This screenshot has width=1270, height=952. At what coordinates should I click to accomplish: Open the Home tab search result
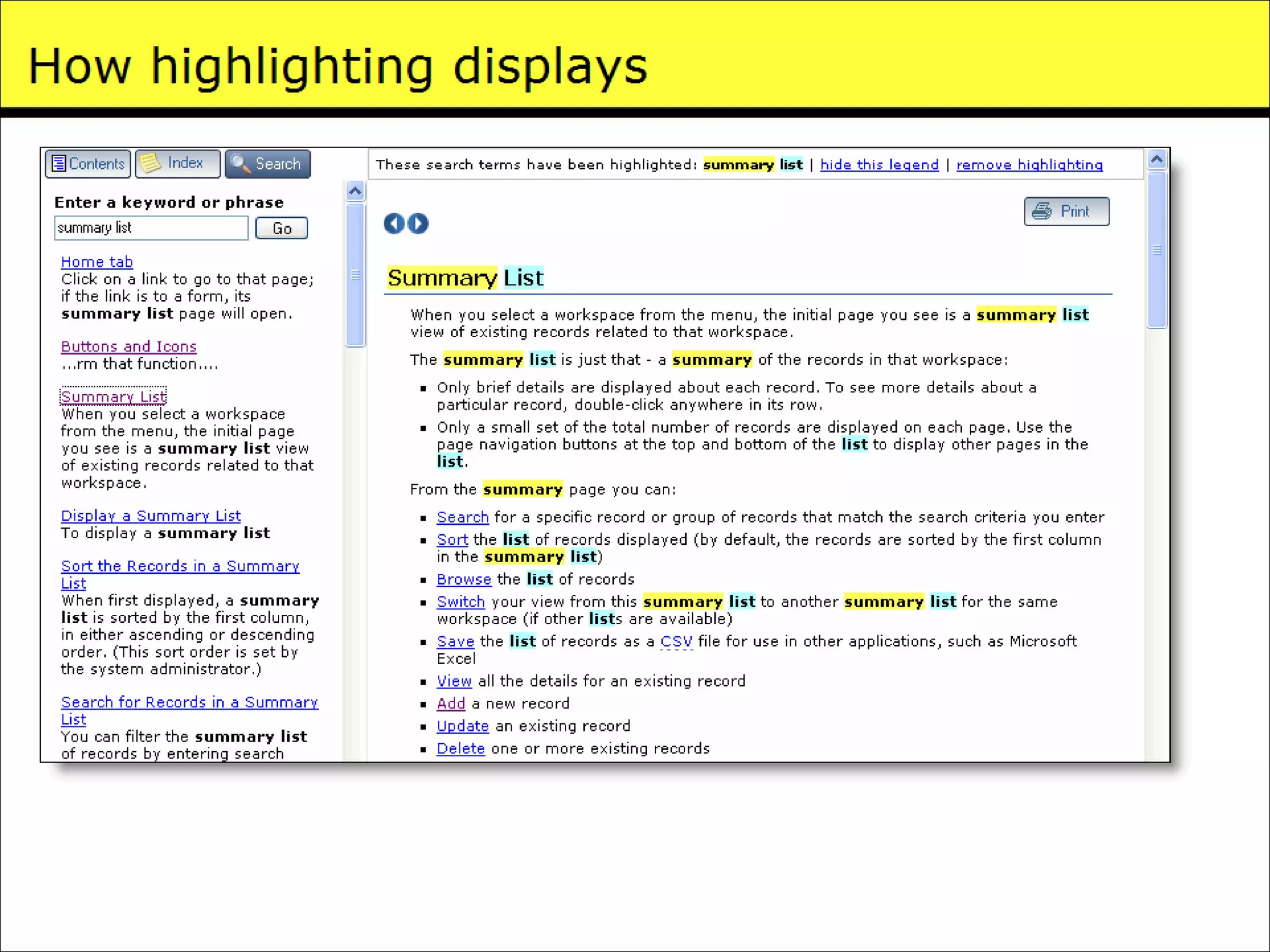(97, 262)
